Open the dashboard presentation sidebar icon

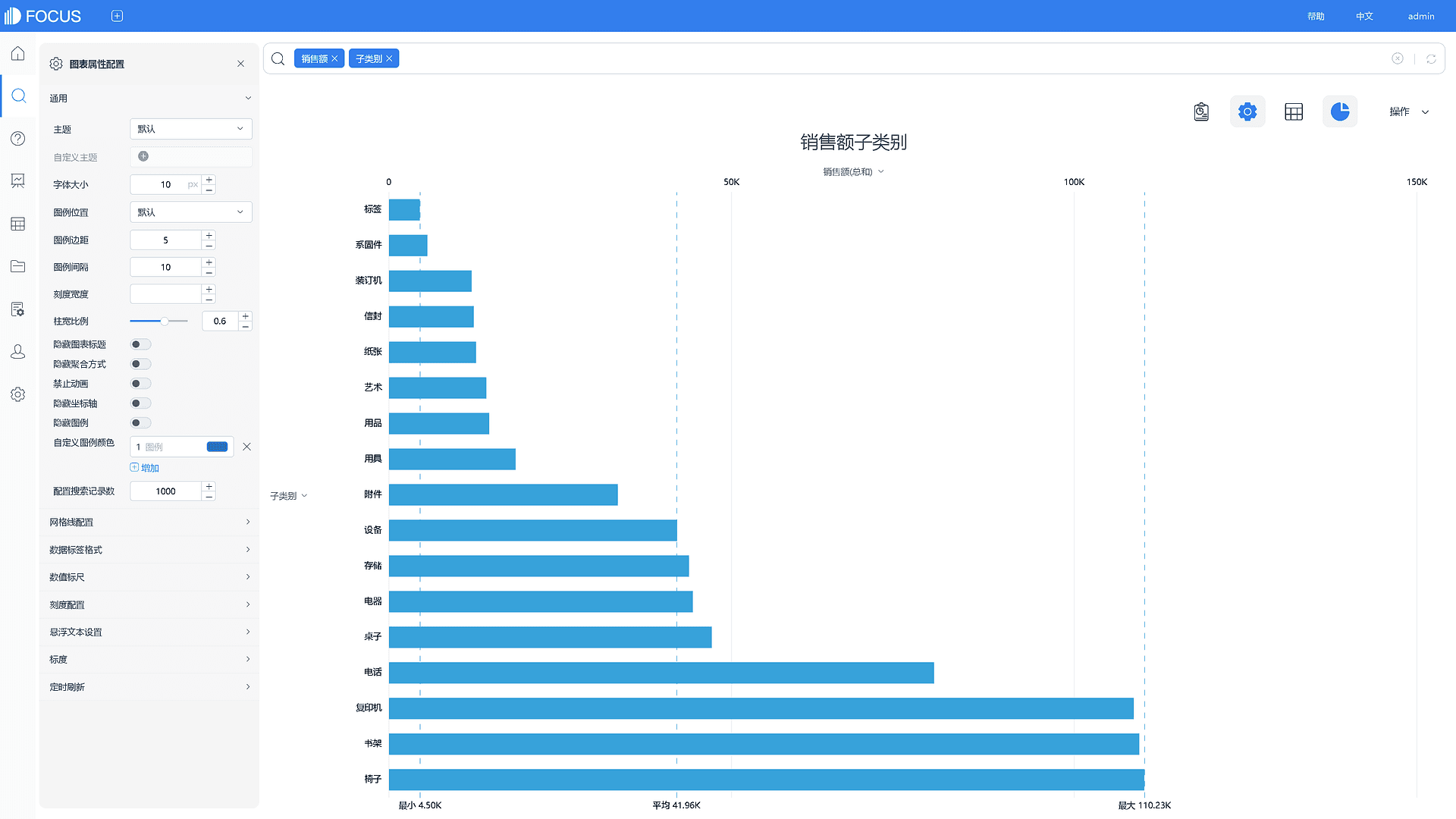pyautogui.click(x=18, y=180)
